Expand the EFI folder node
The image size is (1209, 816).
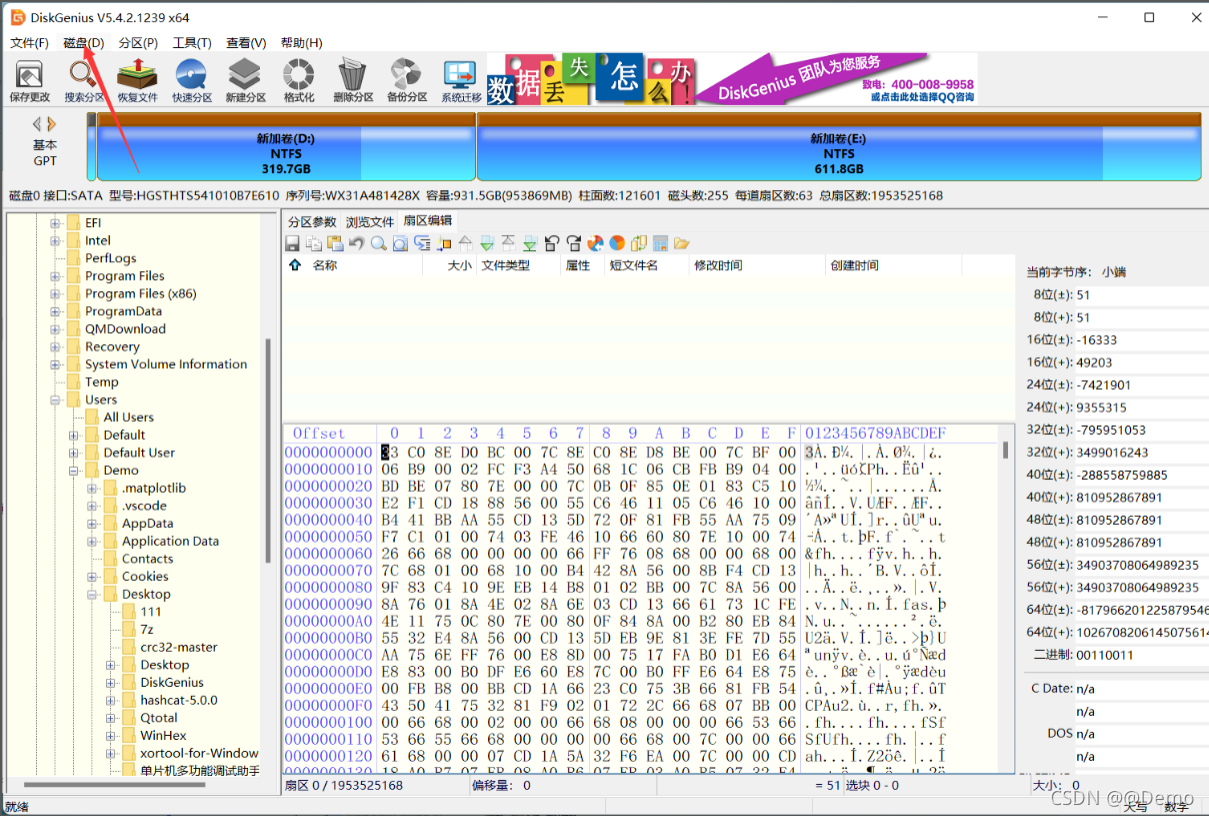pos(56,223)
